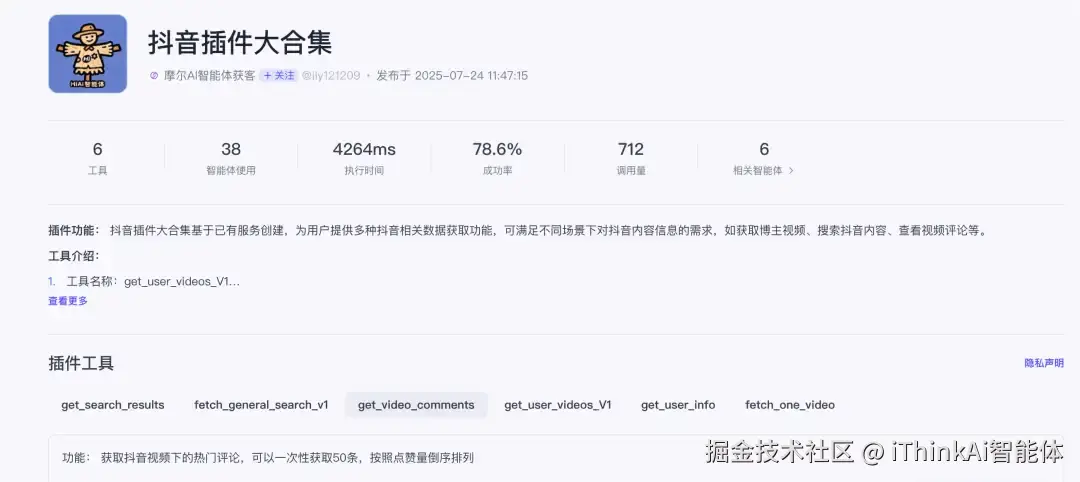Switch to the get_user_videos_V1 tab
This screenshot has width=1080, height=482.
558,405
